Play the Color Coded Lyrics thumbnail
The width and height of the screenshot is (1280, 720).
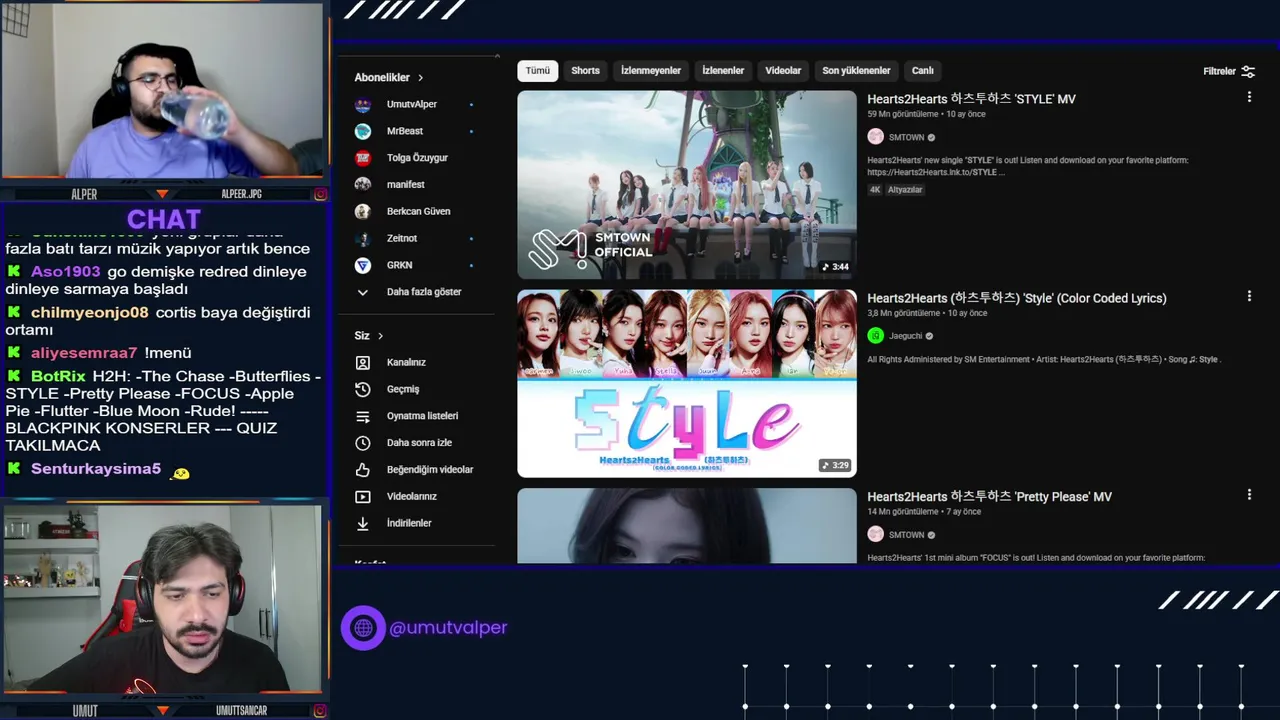[x=687, y=383]
